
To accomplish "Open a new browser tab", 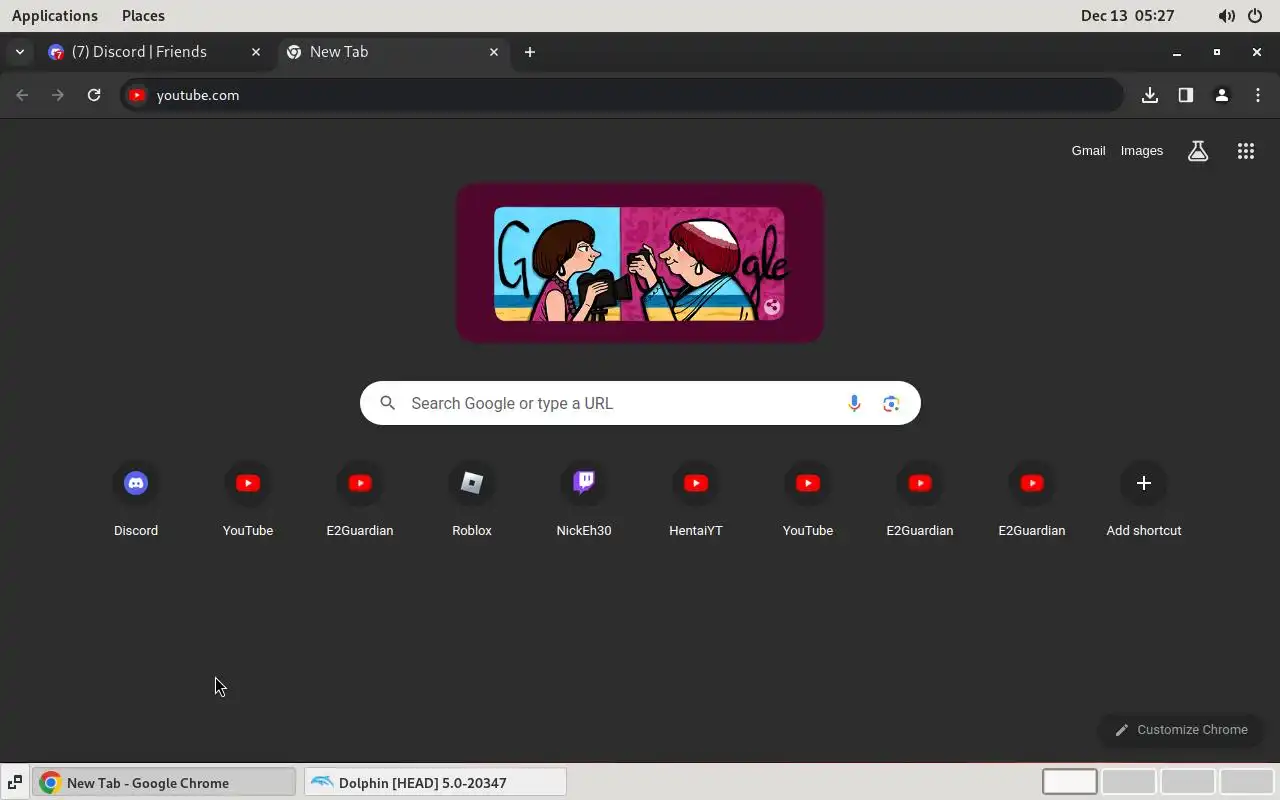I will 530,52.
